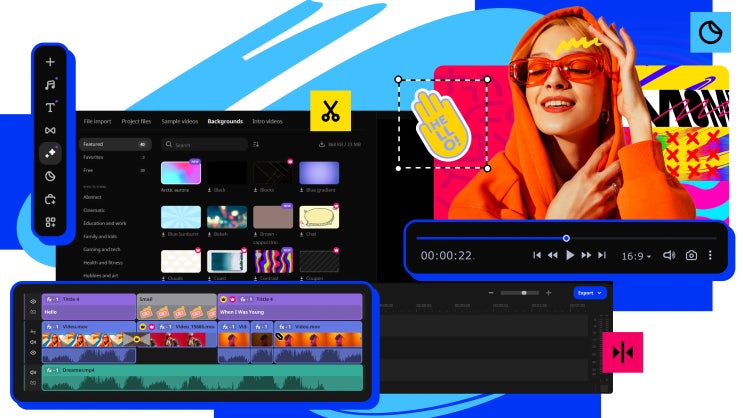Open the Effects magic-wand tool
The image size is (743, 418).
(x=50, y=153)
